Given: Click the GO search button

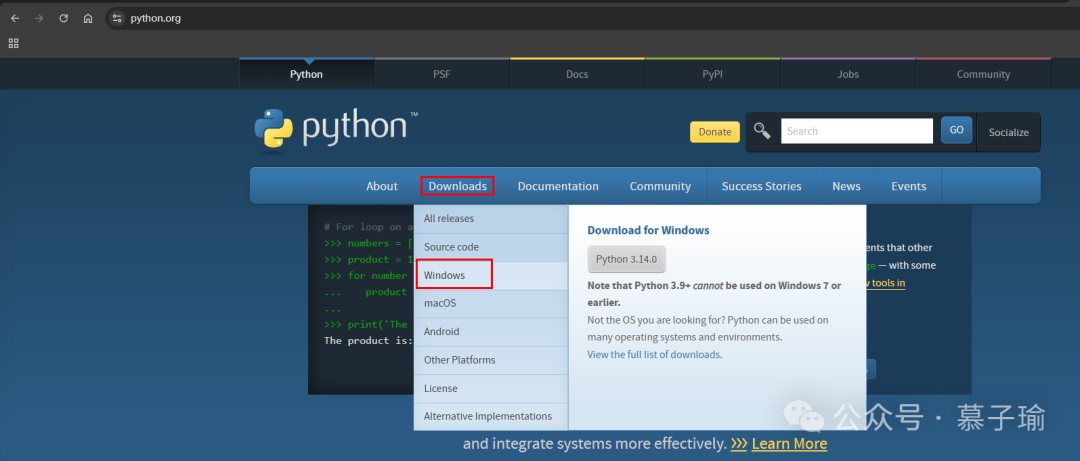Looking at the screenshot, I should (957, 130).
